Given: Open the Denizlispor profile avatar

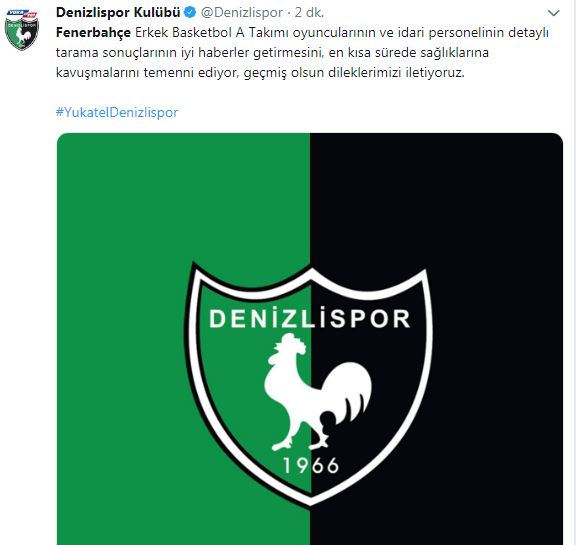Looking at the screenshot, I should [22, 30].
